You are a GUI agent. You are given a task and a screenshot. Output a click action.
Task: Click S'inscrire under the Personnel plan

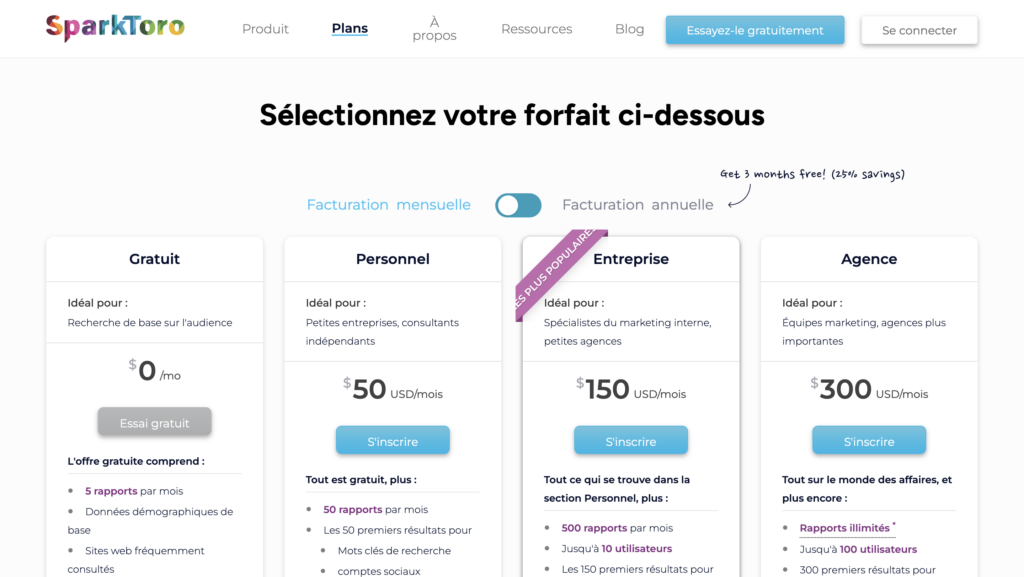(x=392, y=441)
